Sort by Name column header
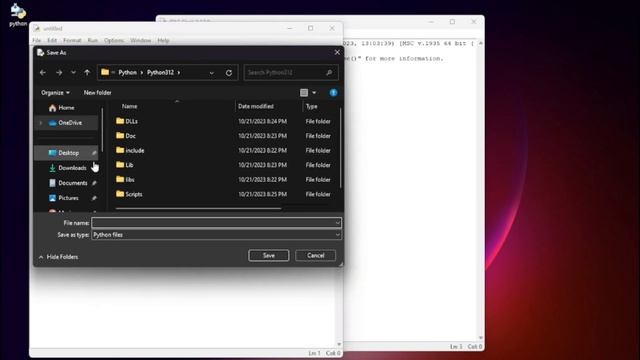This screenshot has height=360, width=640. click(129, 106)
